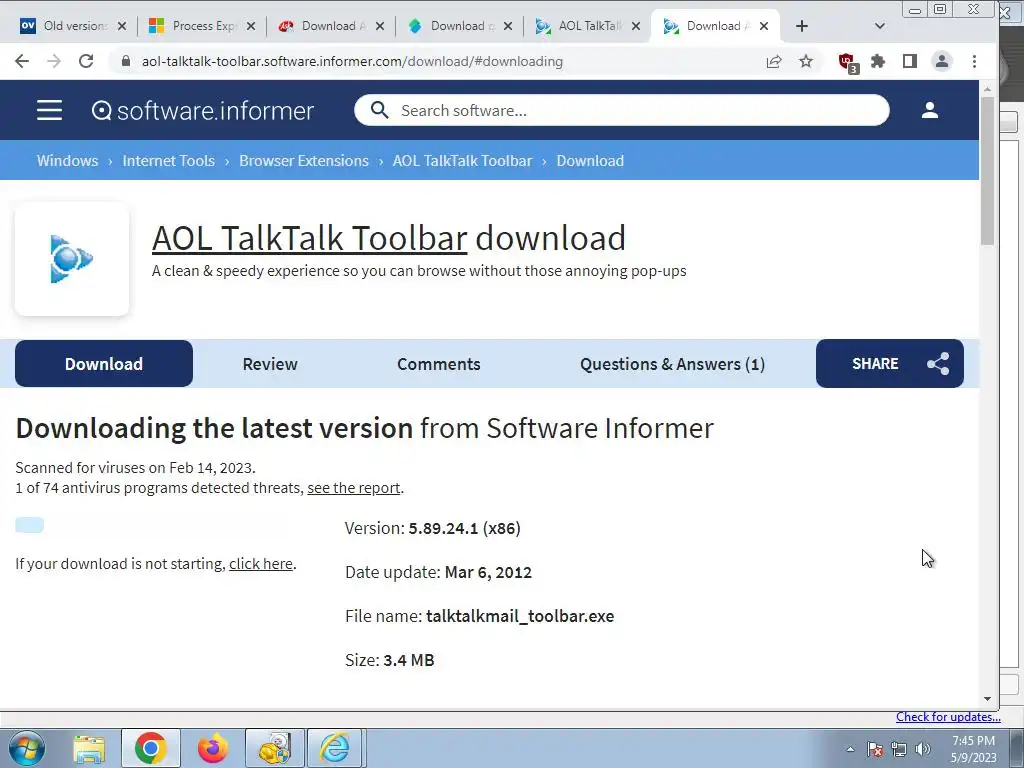Open the hamburger menu on Software Informer
This screenshot has height=768, width=1024.
50,110
